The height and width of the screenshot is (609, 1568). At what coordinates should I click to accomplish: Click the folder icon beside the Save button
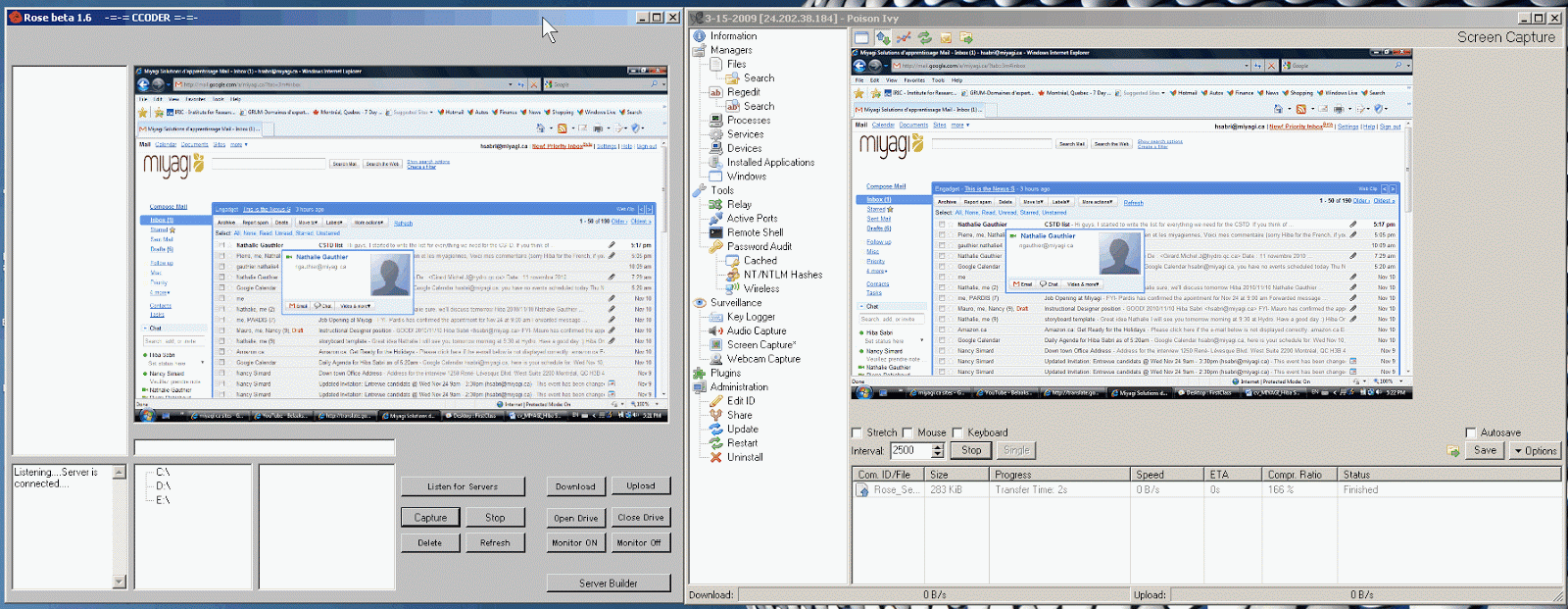[x=1453, y=451]
